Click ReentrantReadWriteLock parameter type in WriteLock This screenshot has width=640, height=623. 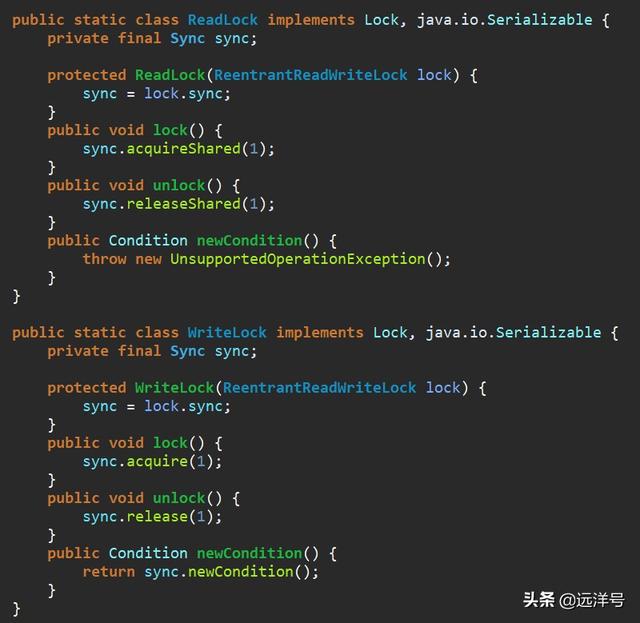click(319, 387)
